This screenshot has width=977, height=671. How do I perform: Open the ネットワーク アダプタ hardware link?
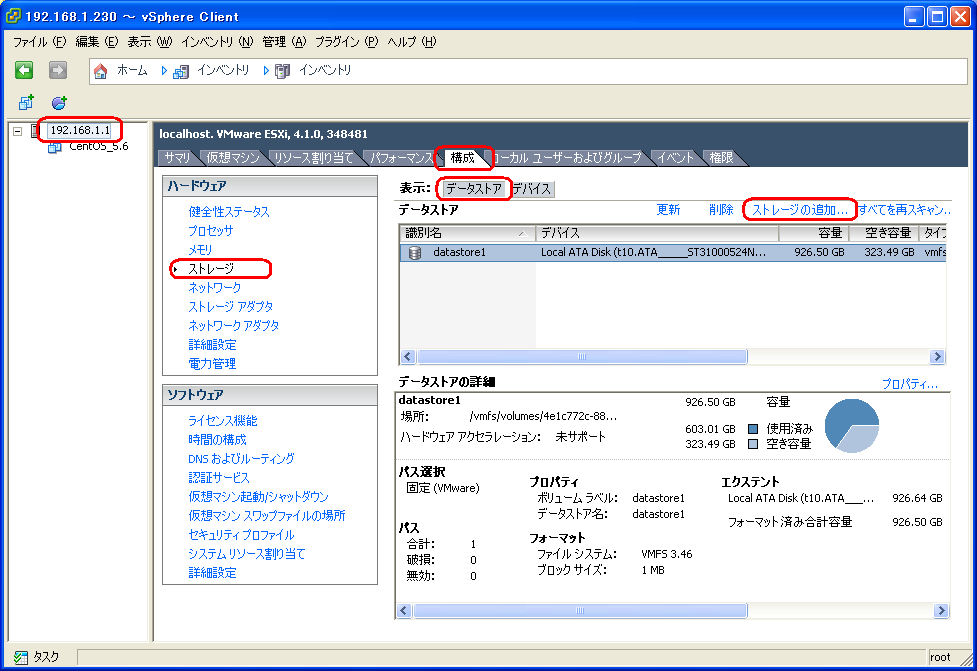pos(234,326)
